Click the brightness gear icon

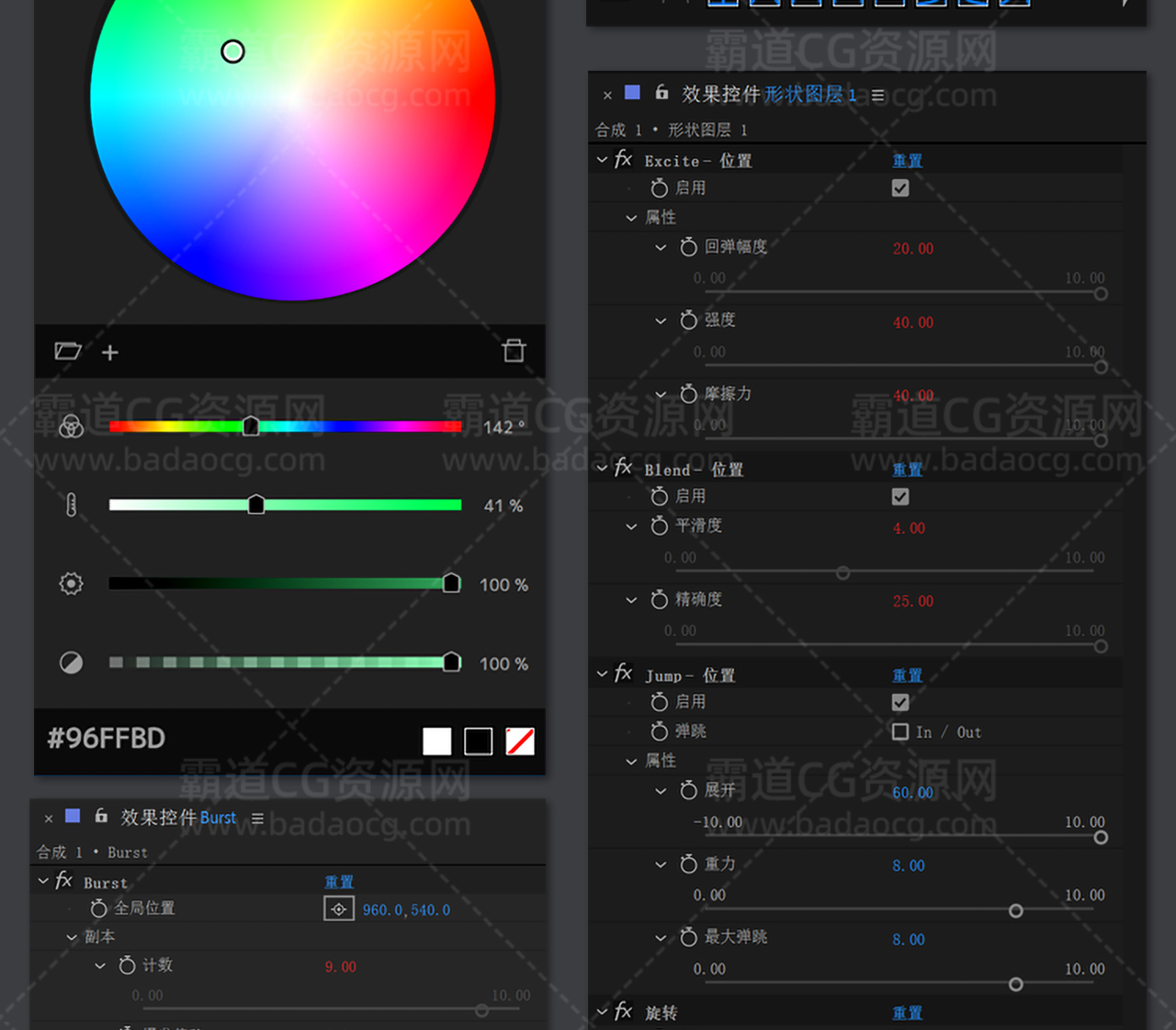click(71, 583)
